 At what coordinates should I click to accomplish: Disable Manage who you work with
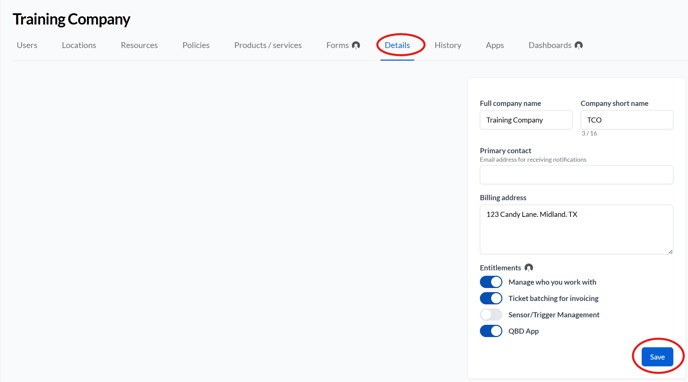click(x=491, y=282)
